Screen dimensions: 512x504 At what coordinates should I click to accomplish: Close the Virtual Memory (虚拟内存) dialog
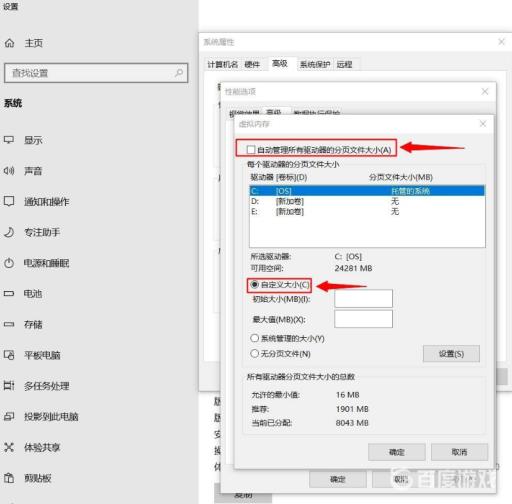[x=483, y=124]
